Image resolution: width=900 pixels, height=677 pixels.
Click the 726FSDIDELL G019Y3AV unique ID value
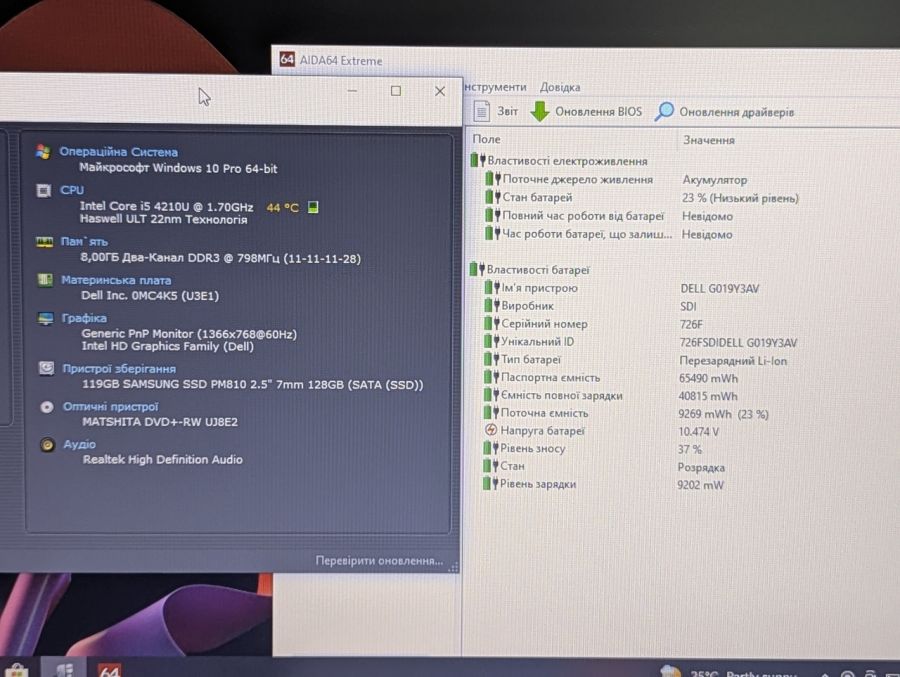pos(738,343)
